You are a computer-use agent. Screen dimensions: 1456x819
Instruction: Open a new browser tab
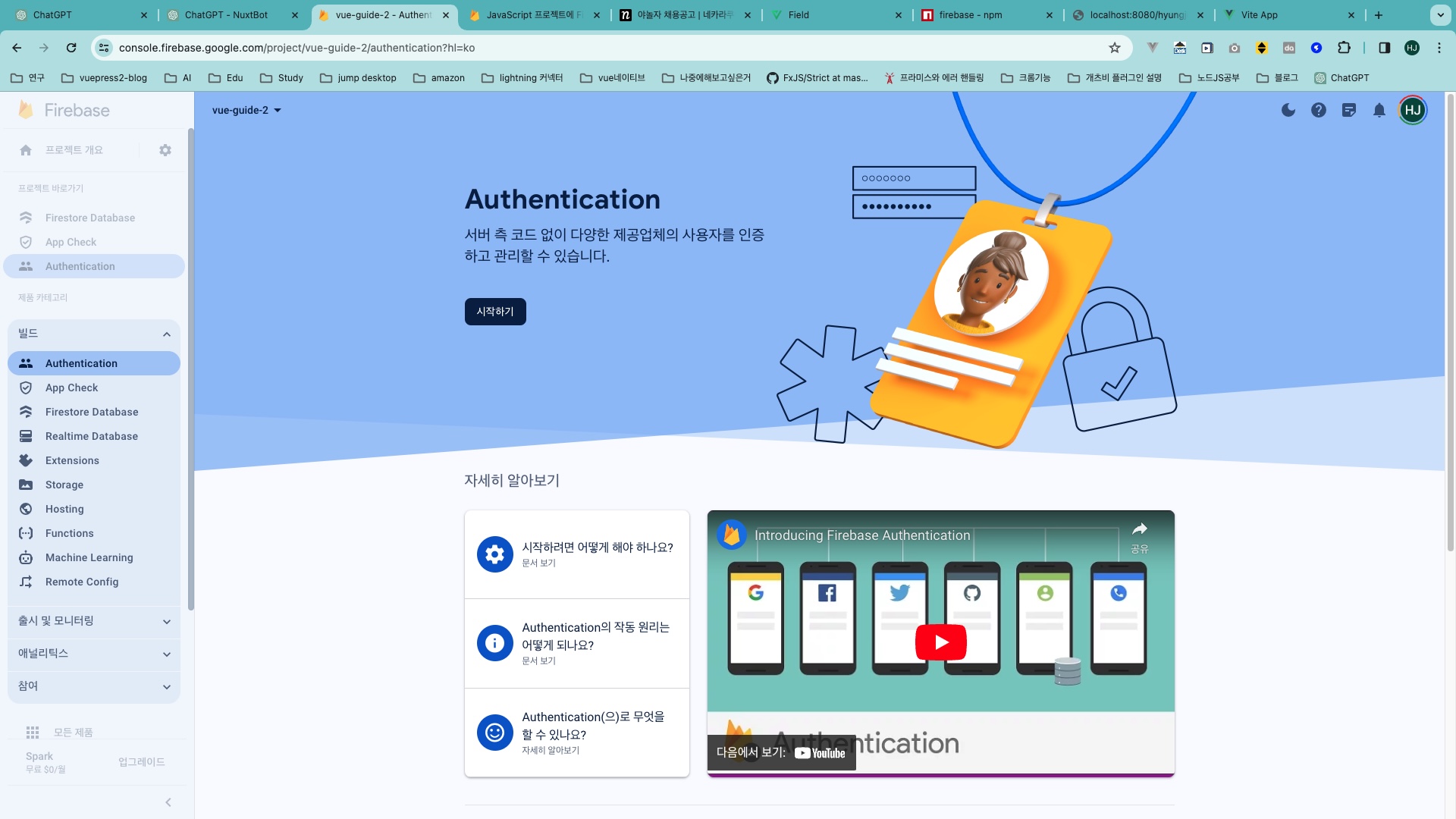tap(1379, 14)
